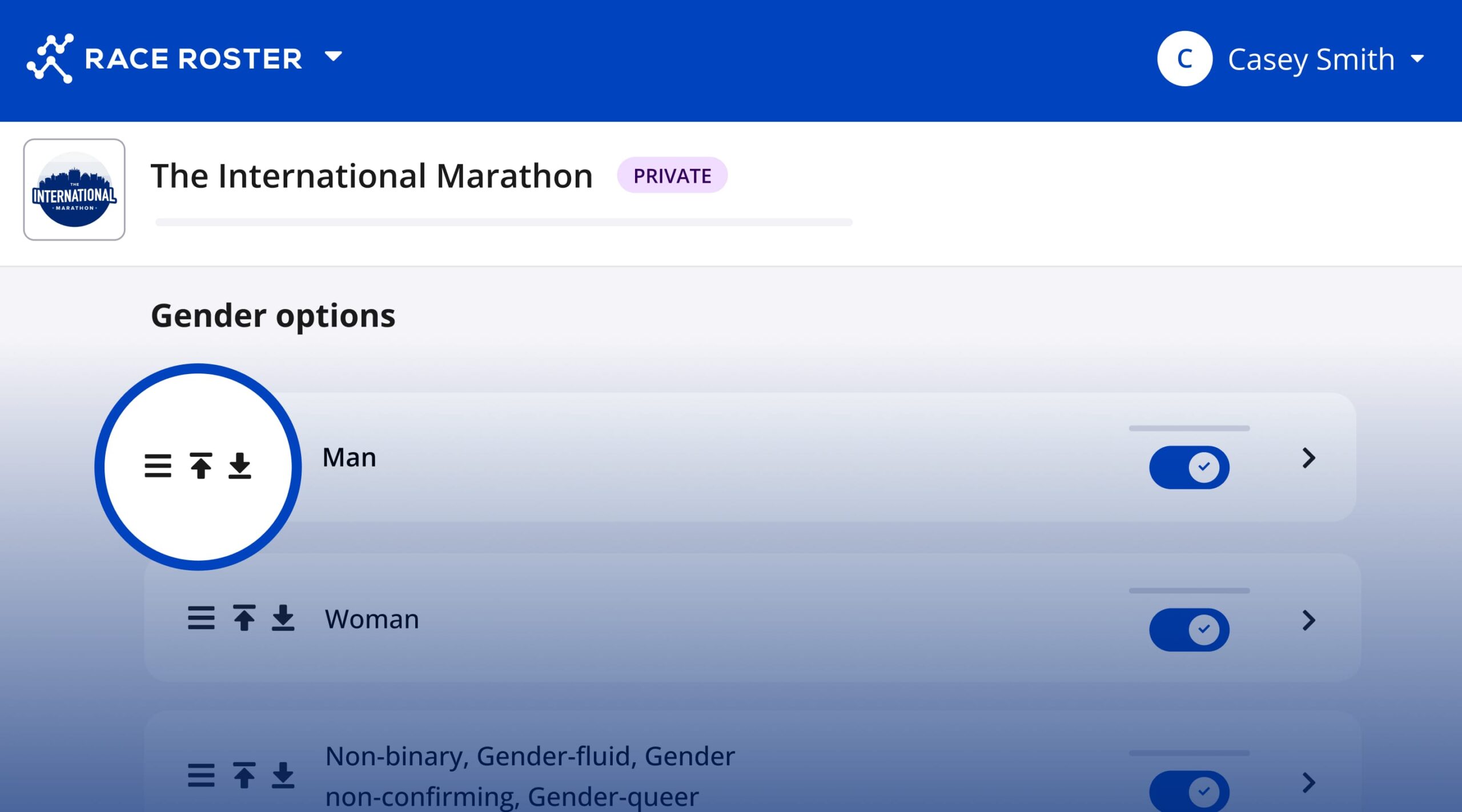Image resolution: width=1462 pixels, height=812 pixels.
Task: Click the International Marathon event thumbnail
Action: click(x=74, y=190)
